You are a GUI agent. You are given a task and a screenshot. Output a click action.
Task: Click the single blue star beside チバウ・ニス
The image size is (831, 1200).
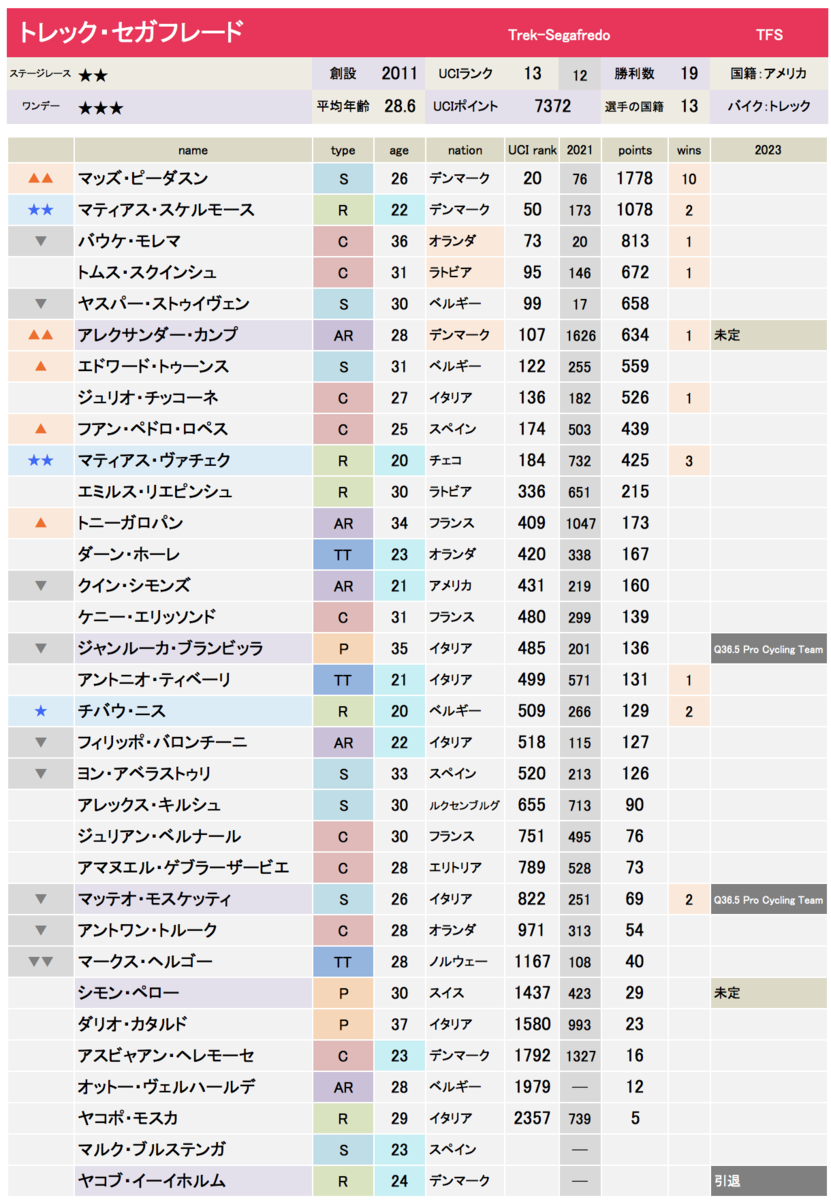tap(41, 711)
